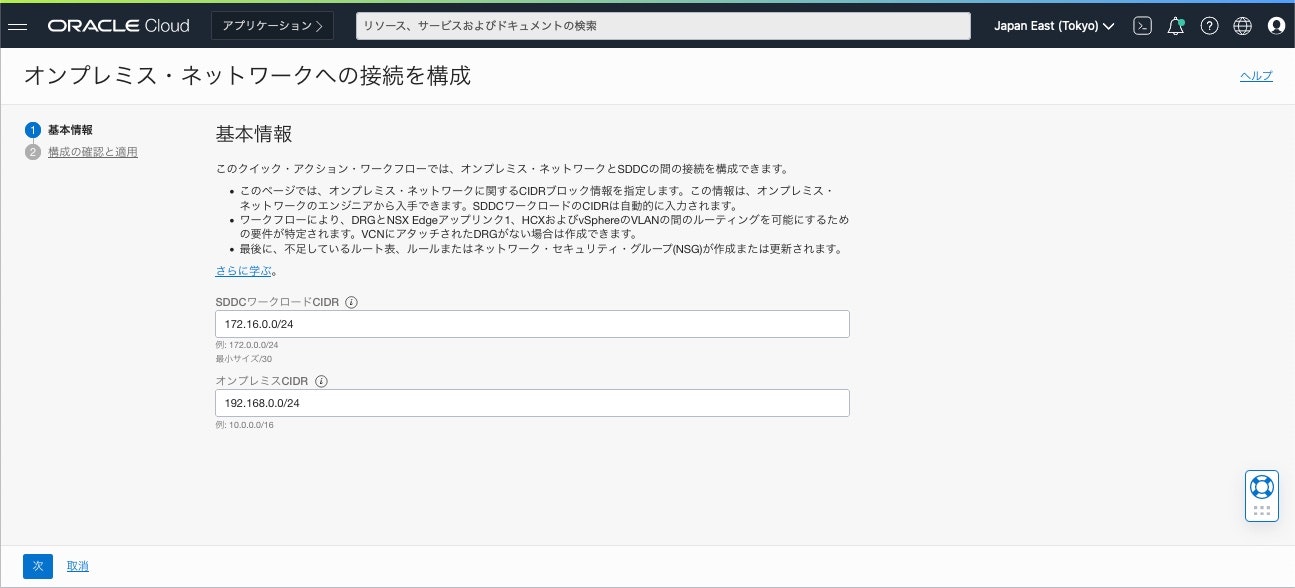Click the SDDCワークロードCIDR input field

click(532, 324)
